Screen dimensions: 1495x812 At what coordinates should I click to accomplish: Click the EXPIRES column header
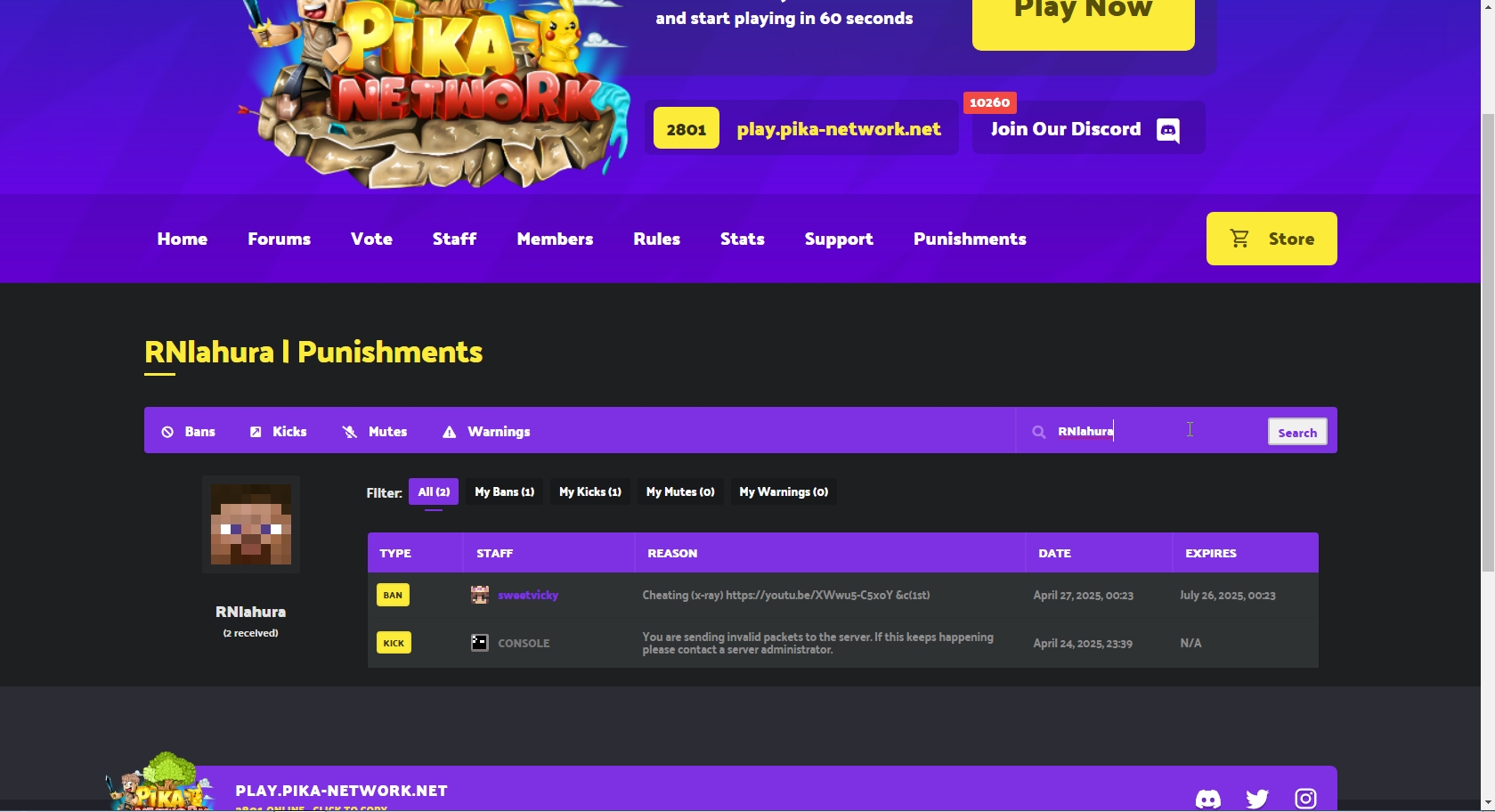pyautogui.click(x=1211, y=553)
